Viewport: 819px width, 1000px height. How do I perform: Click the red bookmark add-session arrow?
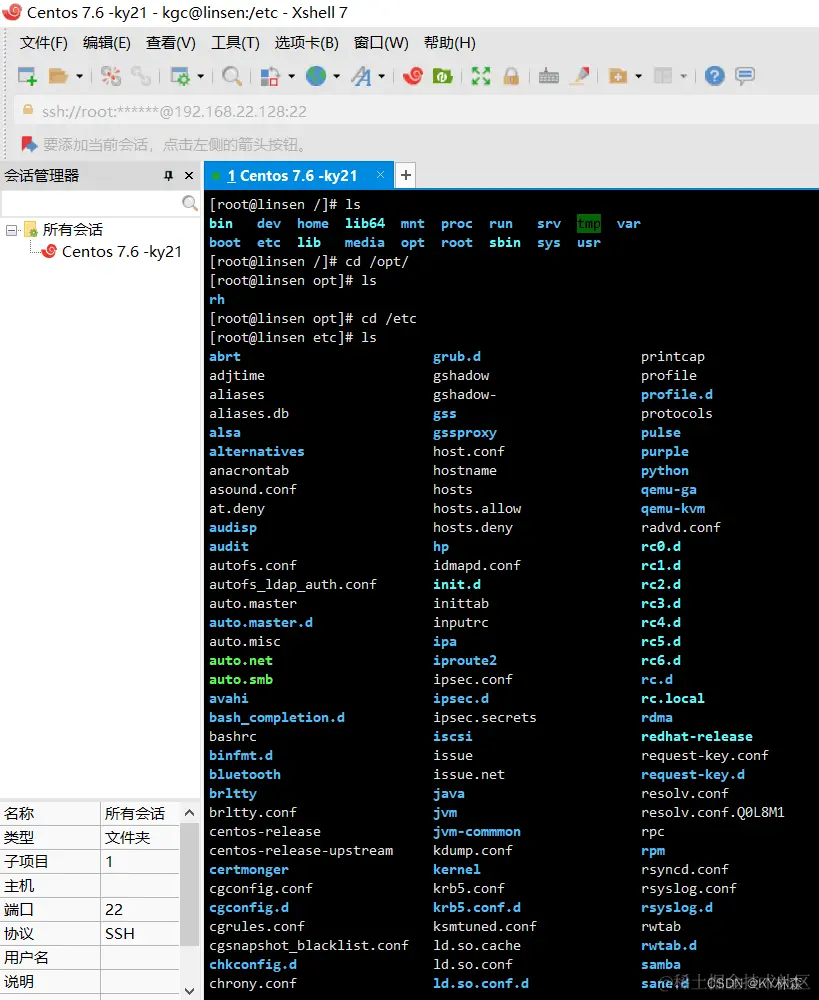pos(29,144)
